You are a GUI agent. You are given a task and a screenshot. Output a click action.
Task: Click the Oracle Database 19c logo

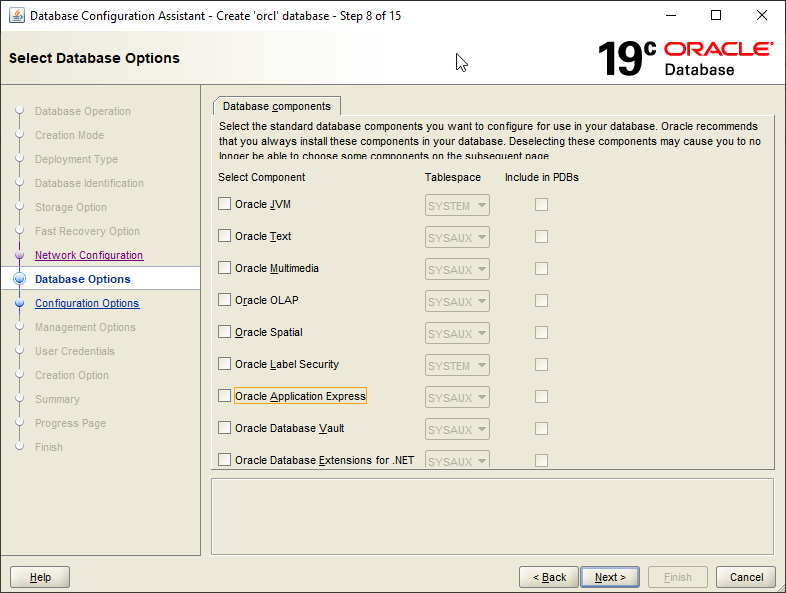tap(685, 58)
